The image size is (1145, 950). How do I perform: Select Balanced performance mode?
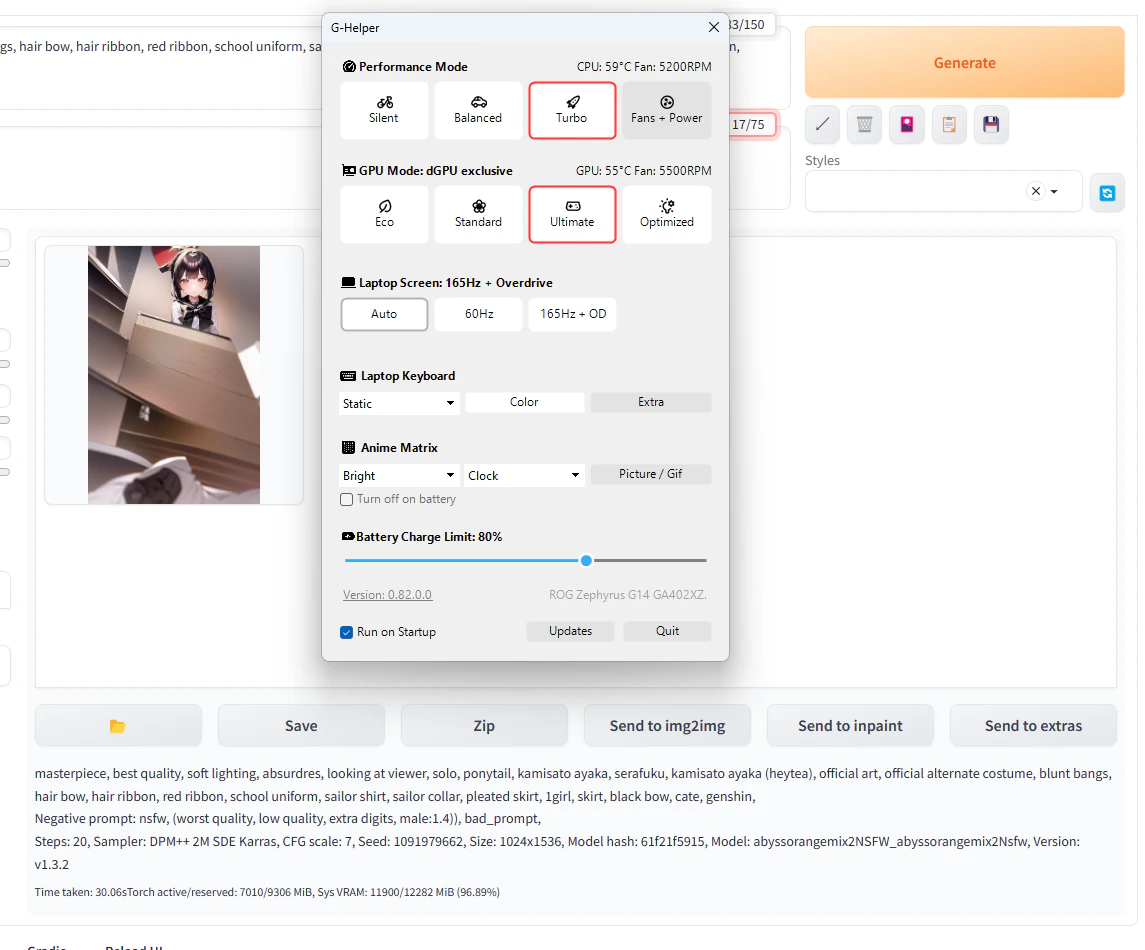click(478, 110)
